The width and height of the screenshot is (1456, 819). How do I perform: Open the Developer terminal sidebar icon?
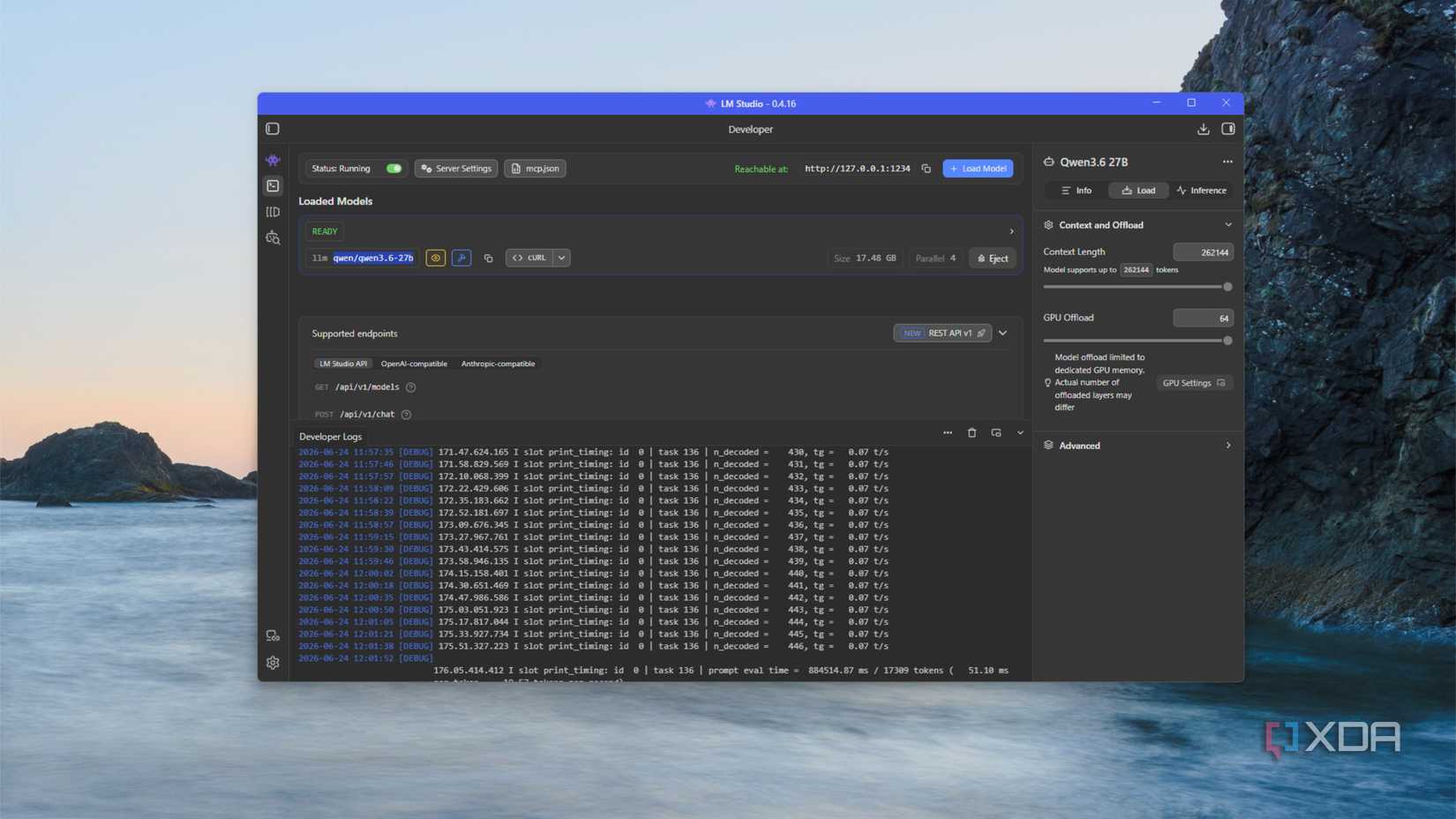coord(273,186)
